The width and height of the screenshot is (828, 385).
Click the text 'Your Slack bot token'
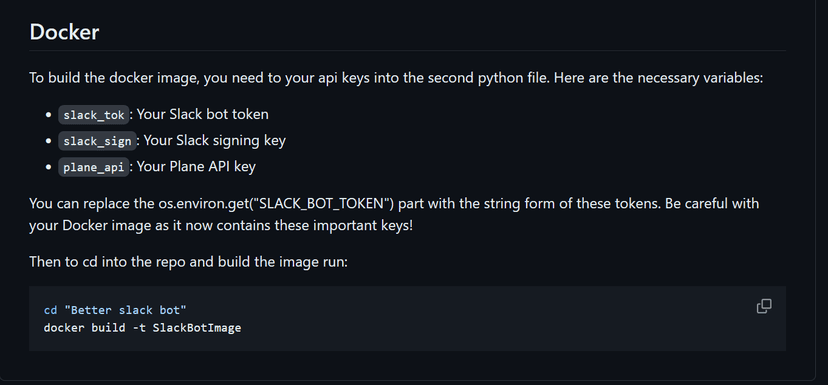[203, 114]
